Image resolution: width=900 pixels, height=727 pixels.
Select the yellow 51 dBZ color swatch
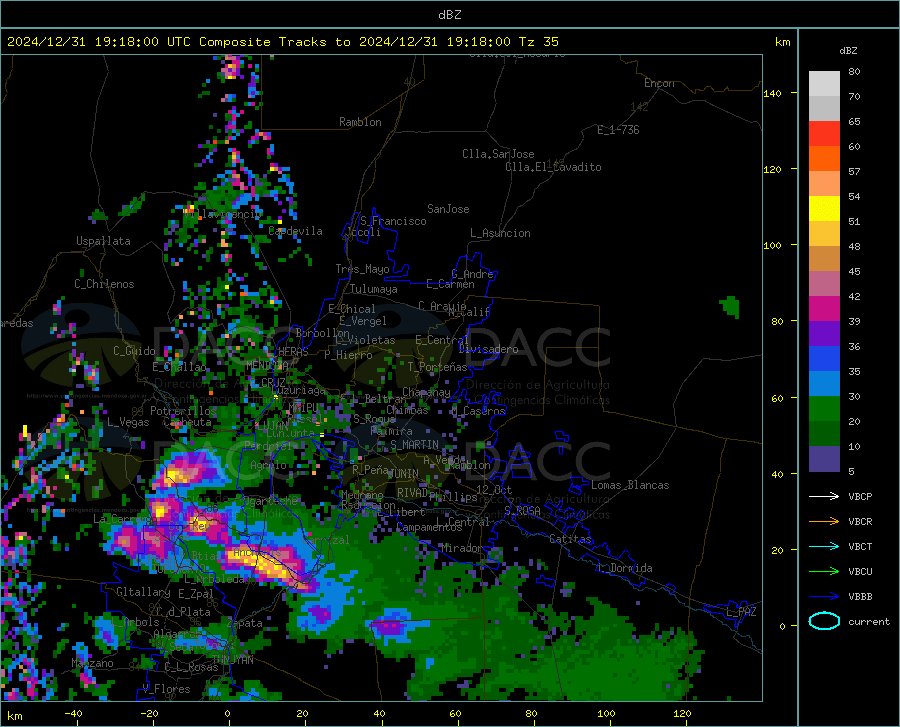(x=824, y=209)
